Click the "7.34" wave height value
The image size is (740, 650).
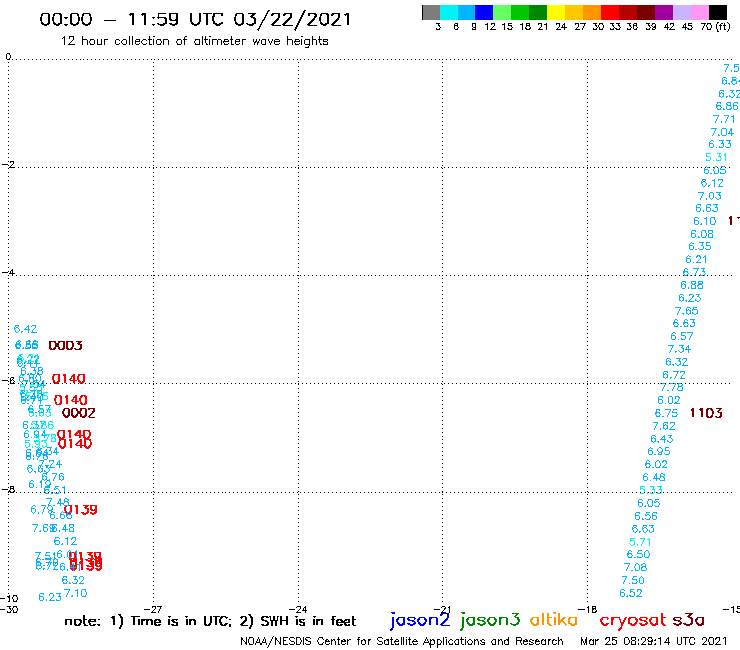click(679, 349)
